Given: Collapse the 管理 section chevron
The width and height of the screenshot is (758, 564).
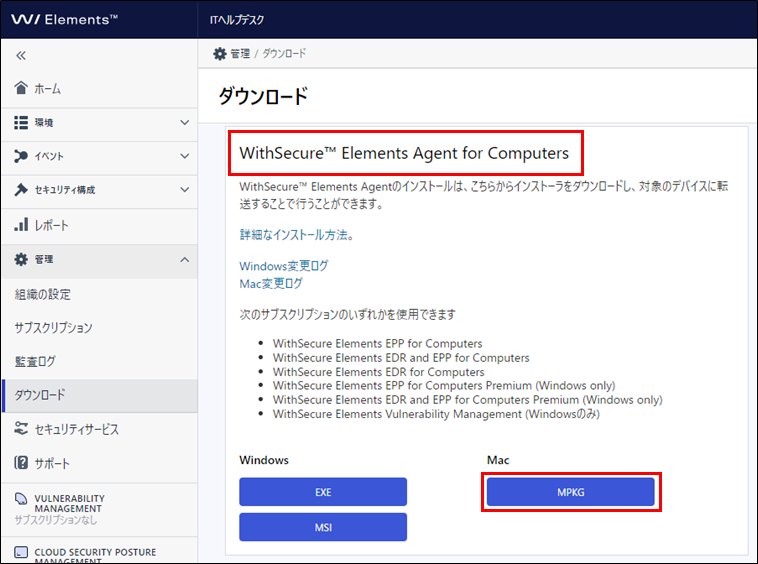Looking at the screenshot, I should click(x=185, y=260).
